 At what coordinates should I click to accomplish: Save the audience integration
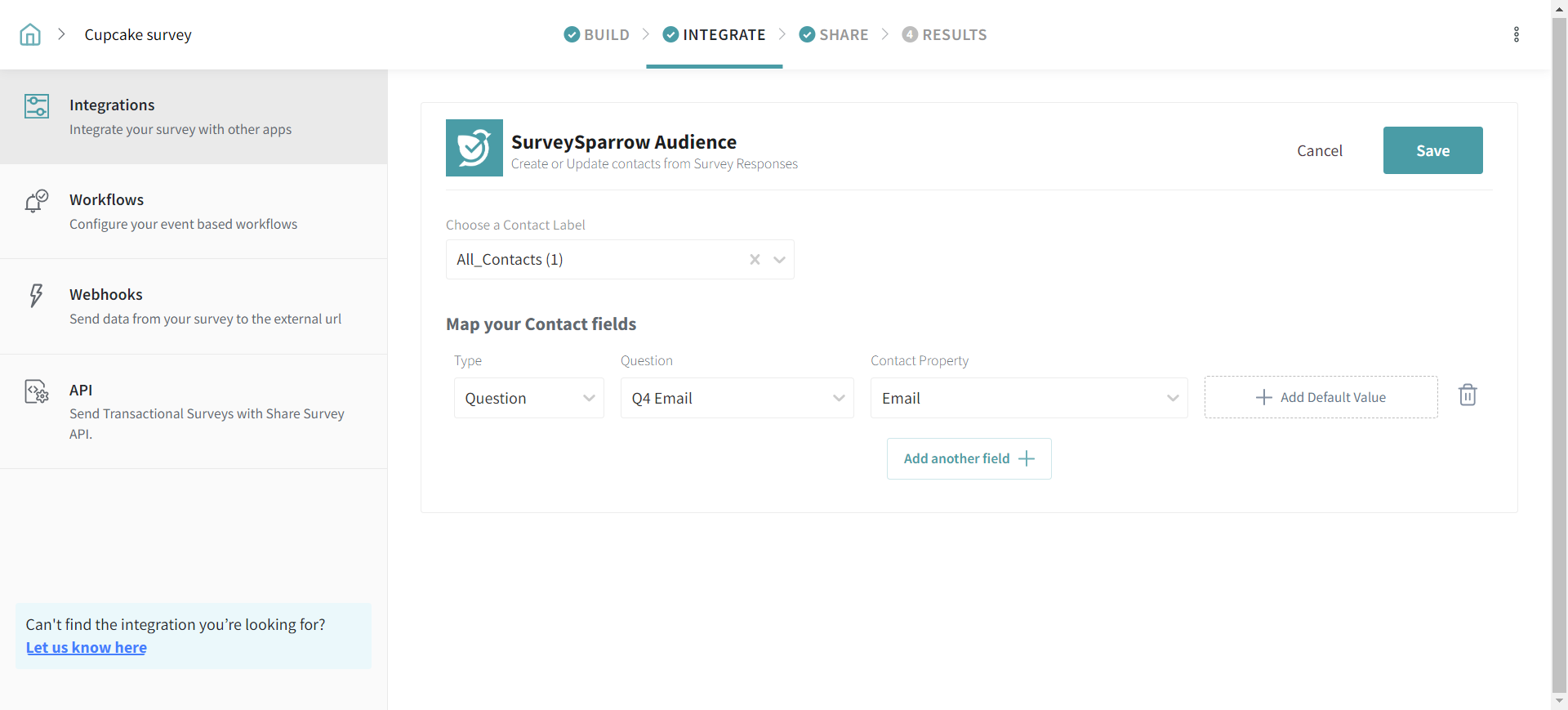tap(1432, 150)
